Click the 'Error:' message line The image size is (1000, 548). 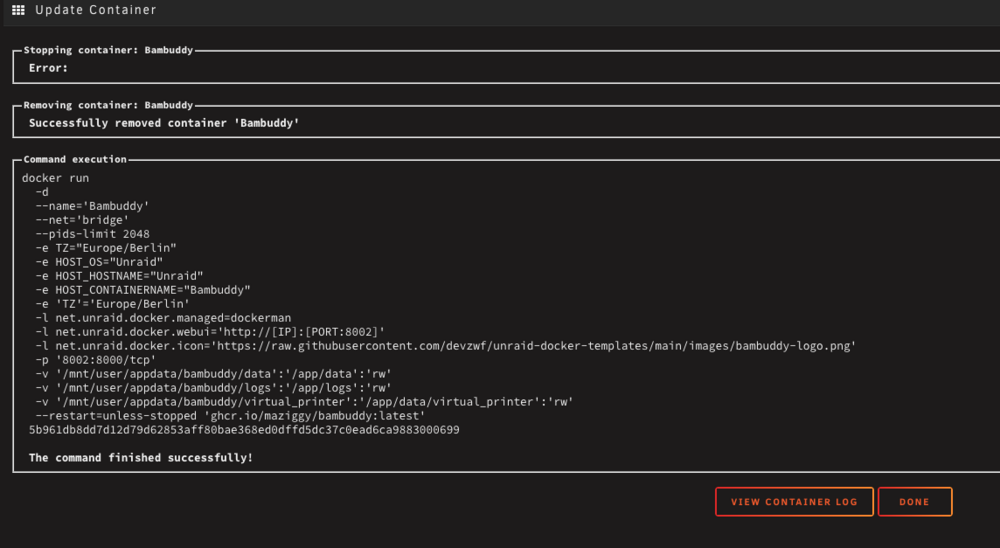tap(48, 68)
